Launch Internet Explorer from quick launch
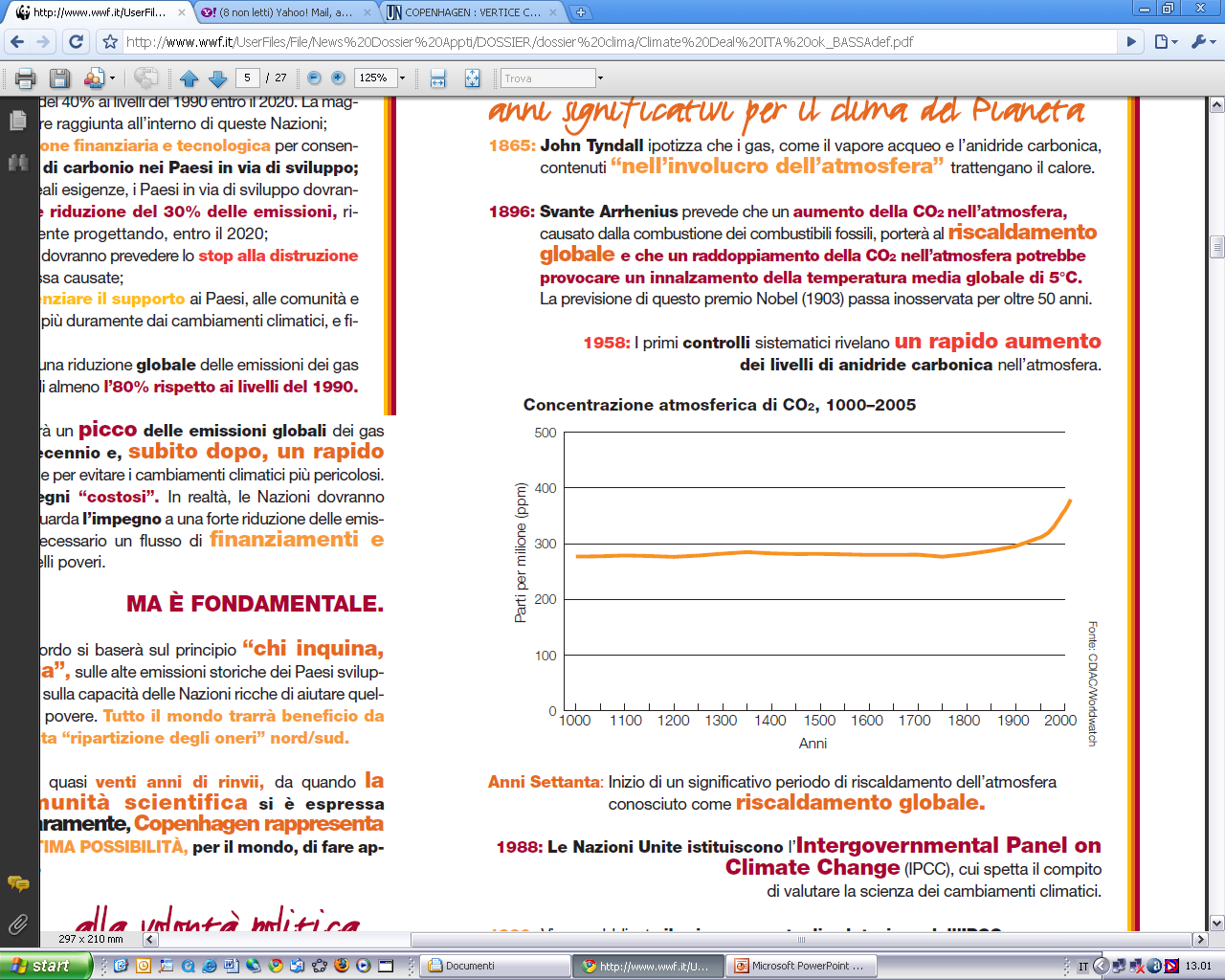Viewport: 1225px width, 980px height. coord(210,966)
